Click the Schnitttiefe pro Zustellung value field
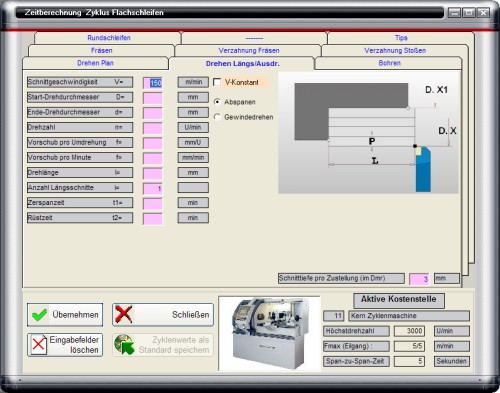Screen dimensions: 500x393 419,279
